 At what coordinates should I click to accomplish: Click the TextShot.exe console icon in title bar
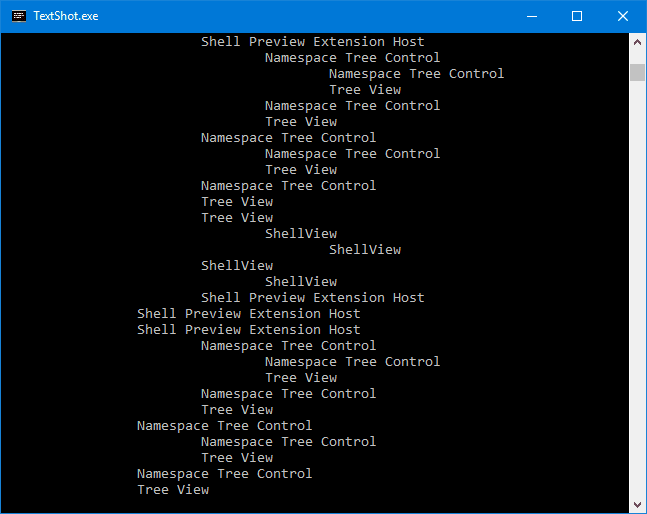18,16
